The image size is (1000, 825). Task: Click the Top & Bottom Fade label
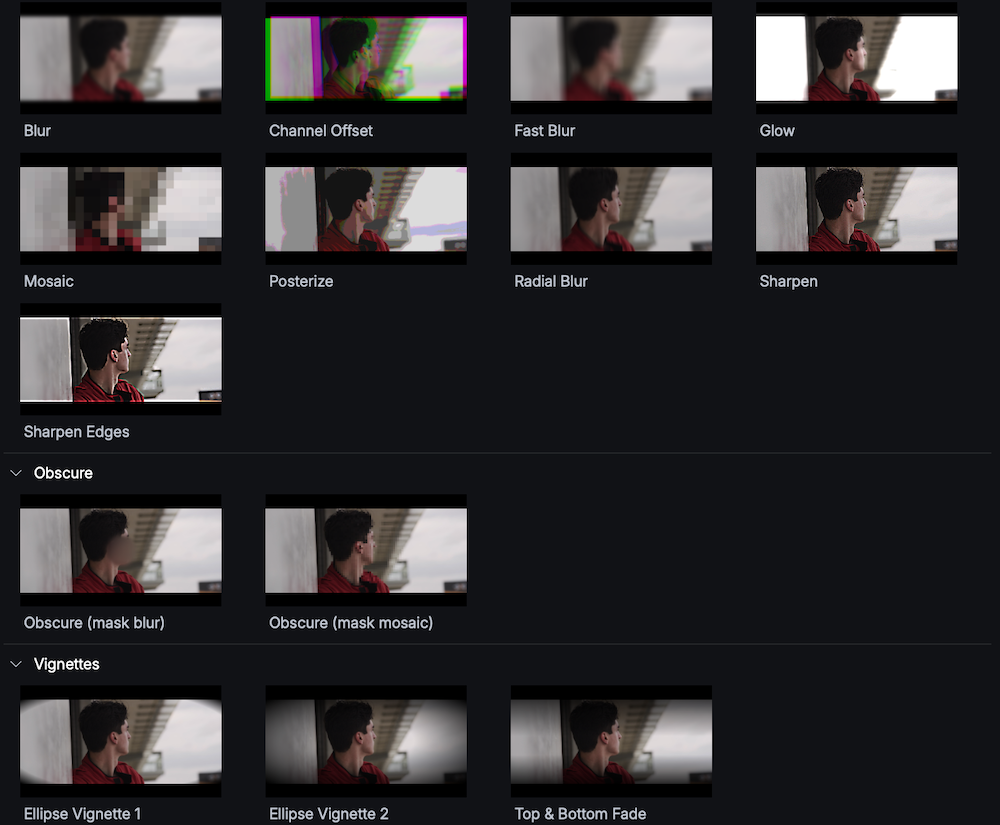[580, 814]
